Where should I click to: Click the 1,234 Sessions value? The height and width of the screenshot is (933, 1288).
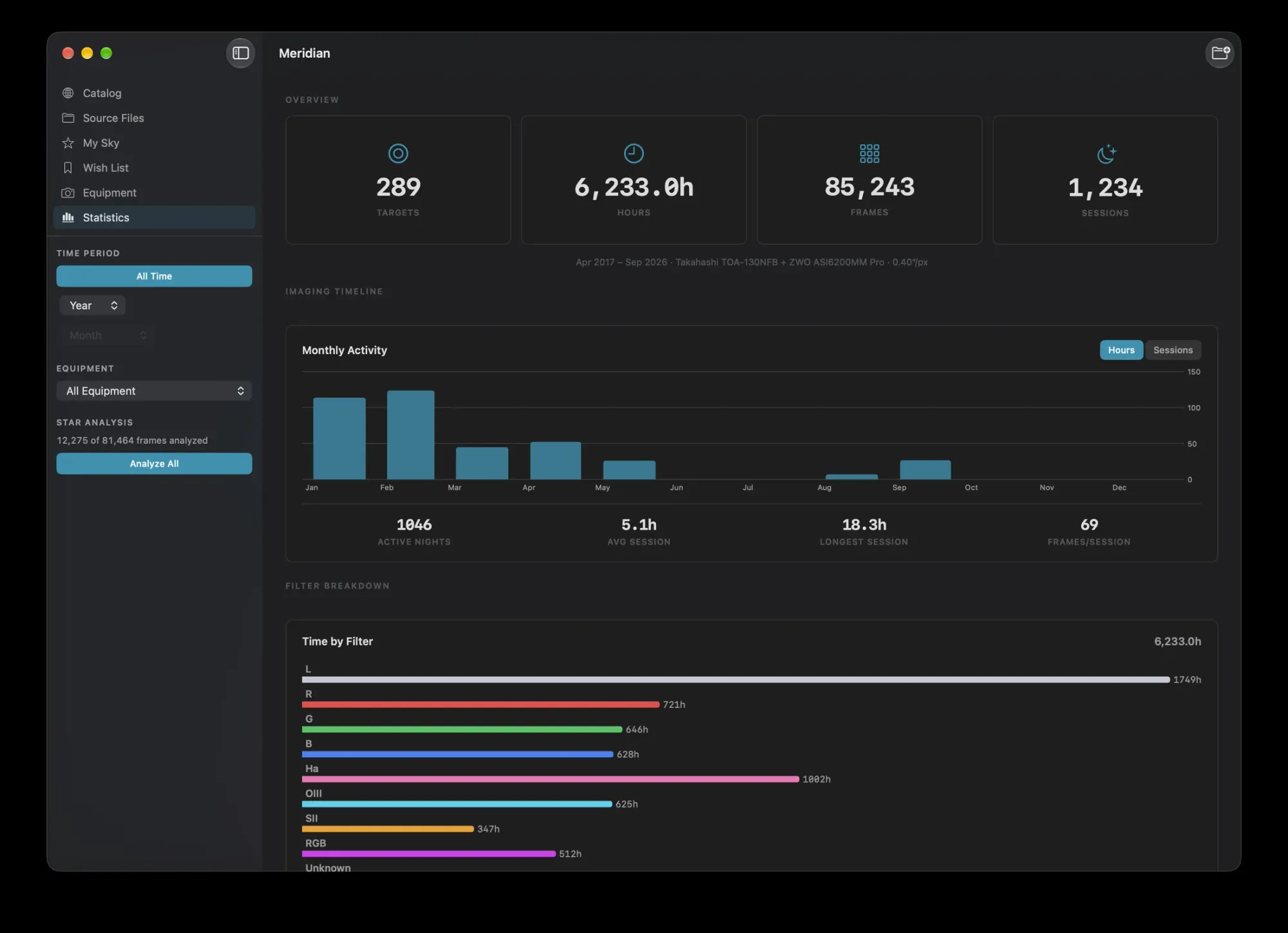[x=1105, y=188]
